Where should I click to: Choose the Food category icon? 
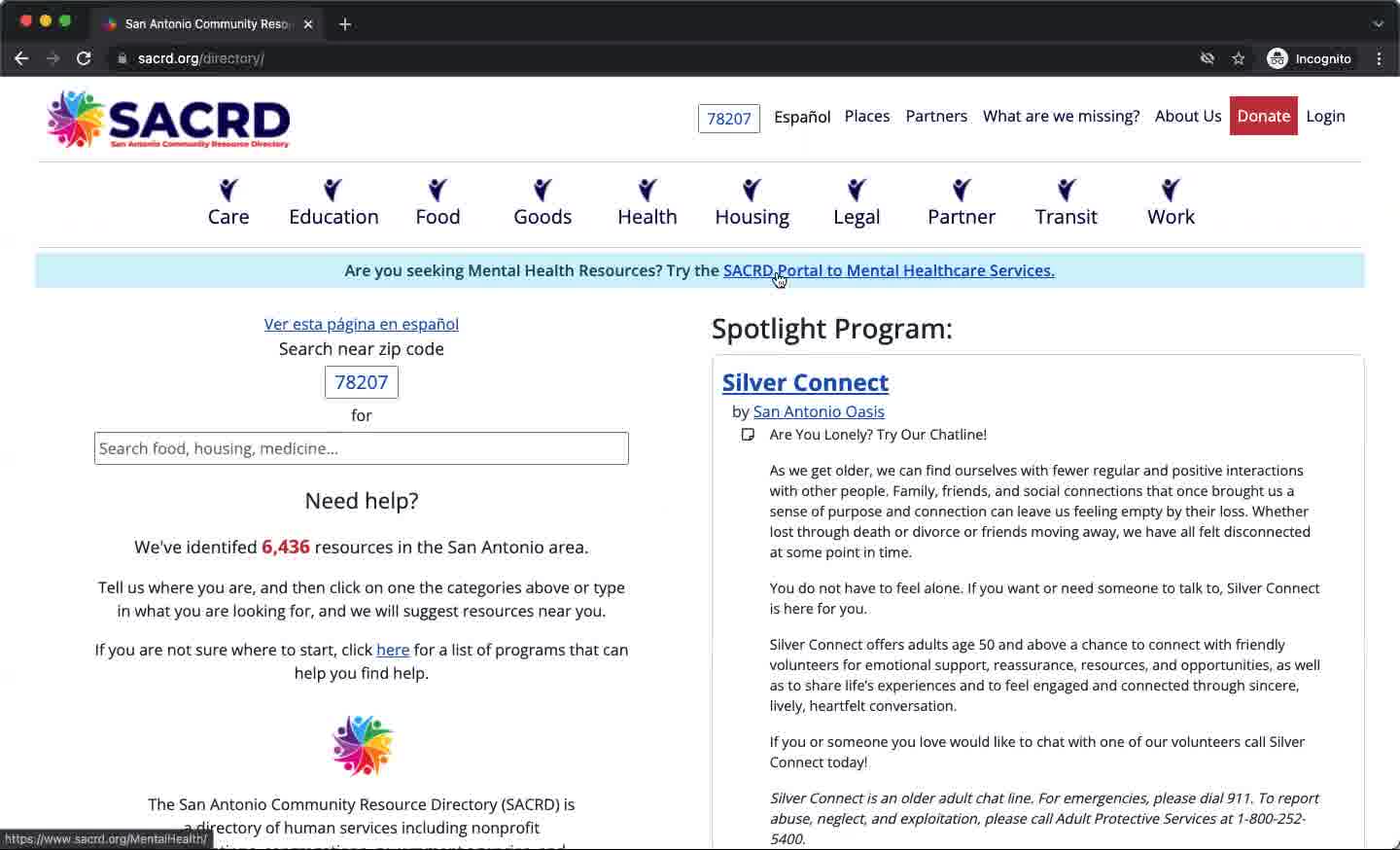point(437,190)
